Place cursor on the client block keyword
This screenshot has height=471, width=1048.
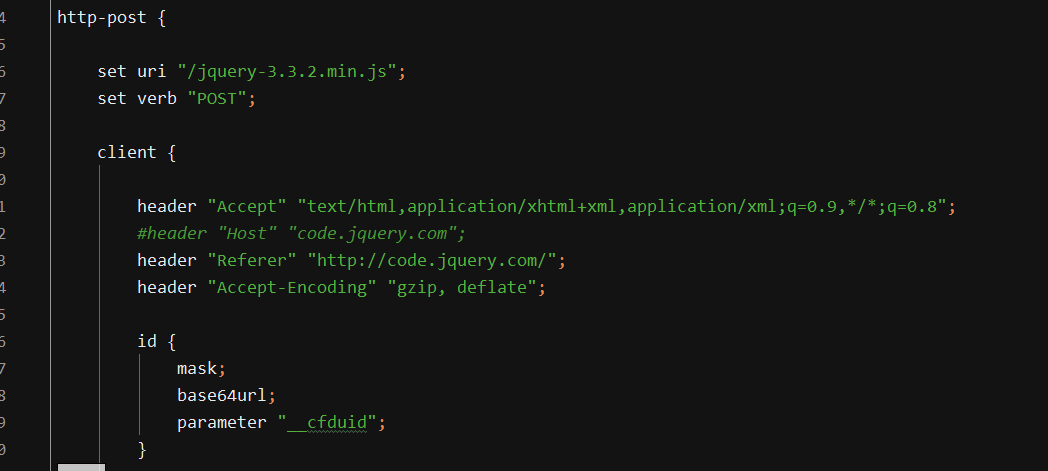127,152
